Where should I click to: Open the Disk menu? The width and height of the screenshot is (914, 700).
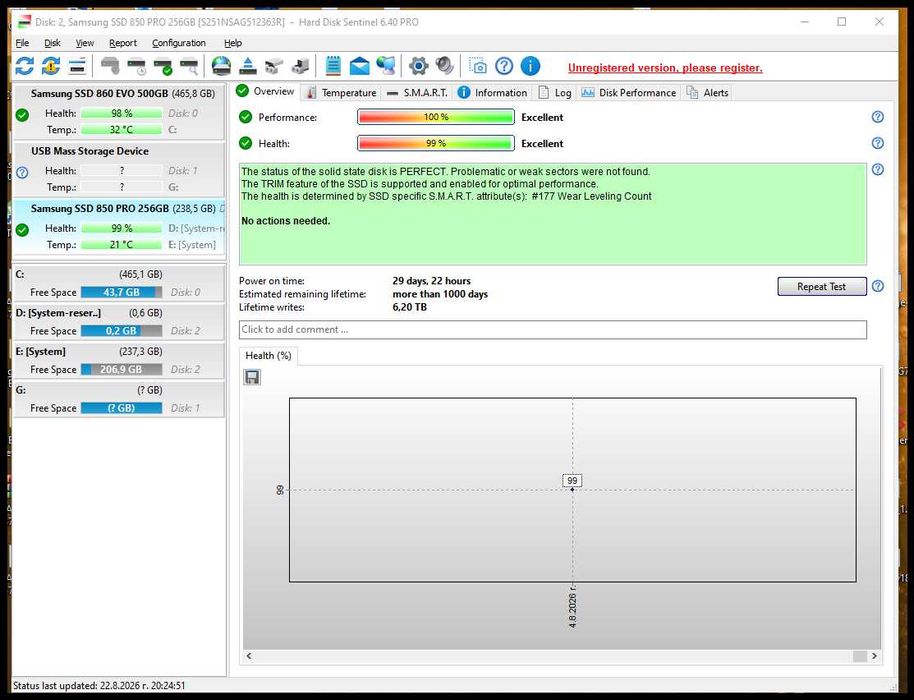[x=52, y=43]
